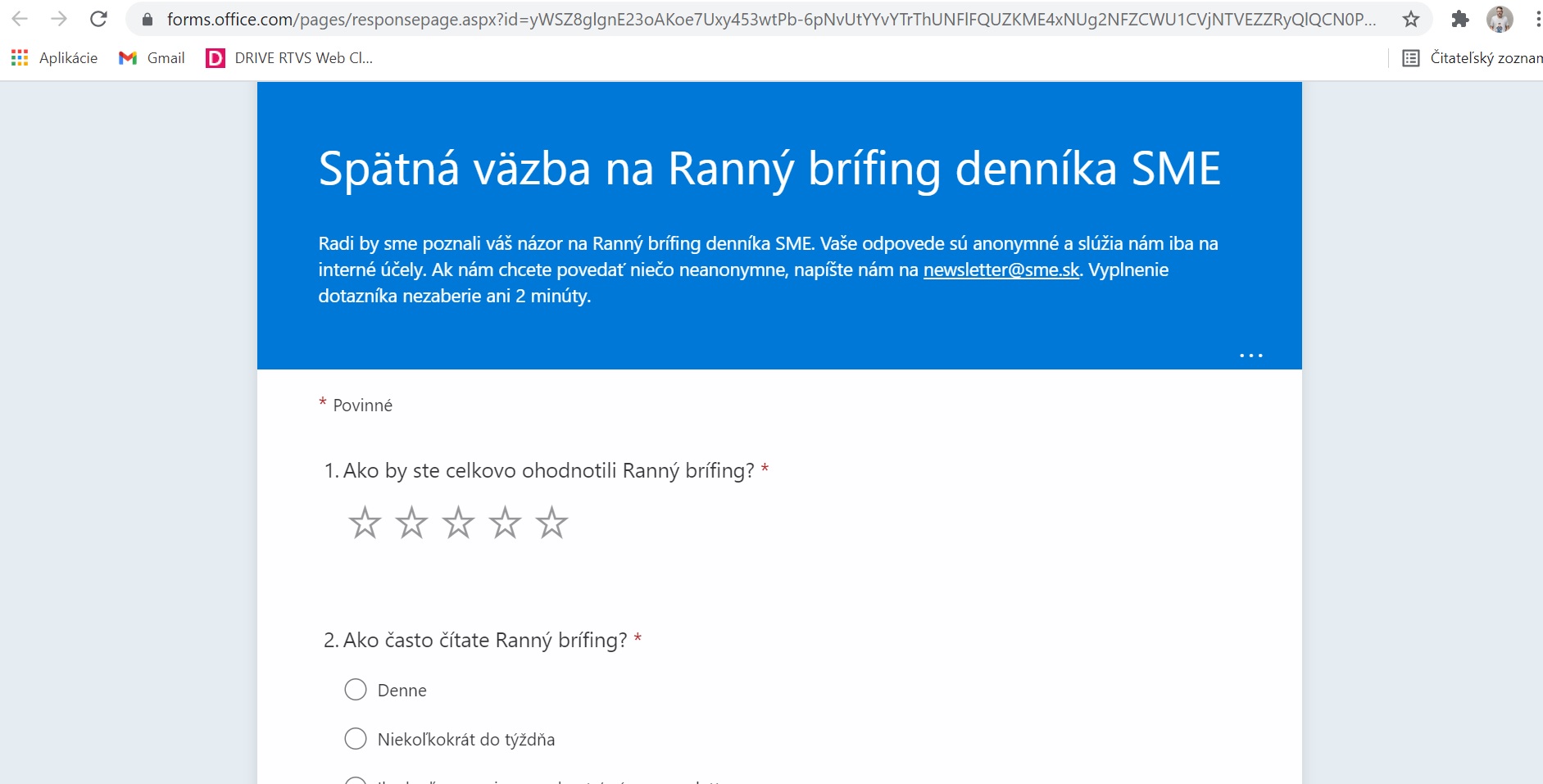Open the Gmail bookmark
The image size is (1543, 784).
click(152, 57)
